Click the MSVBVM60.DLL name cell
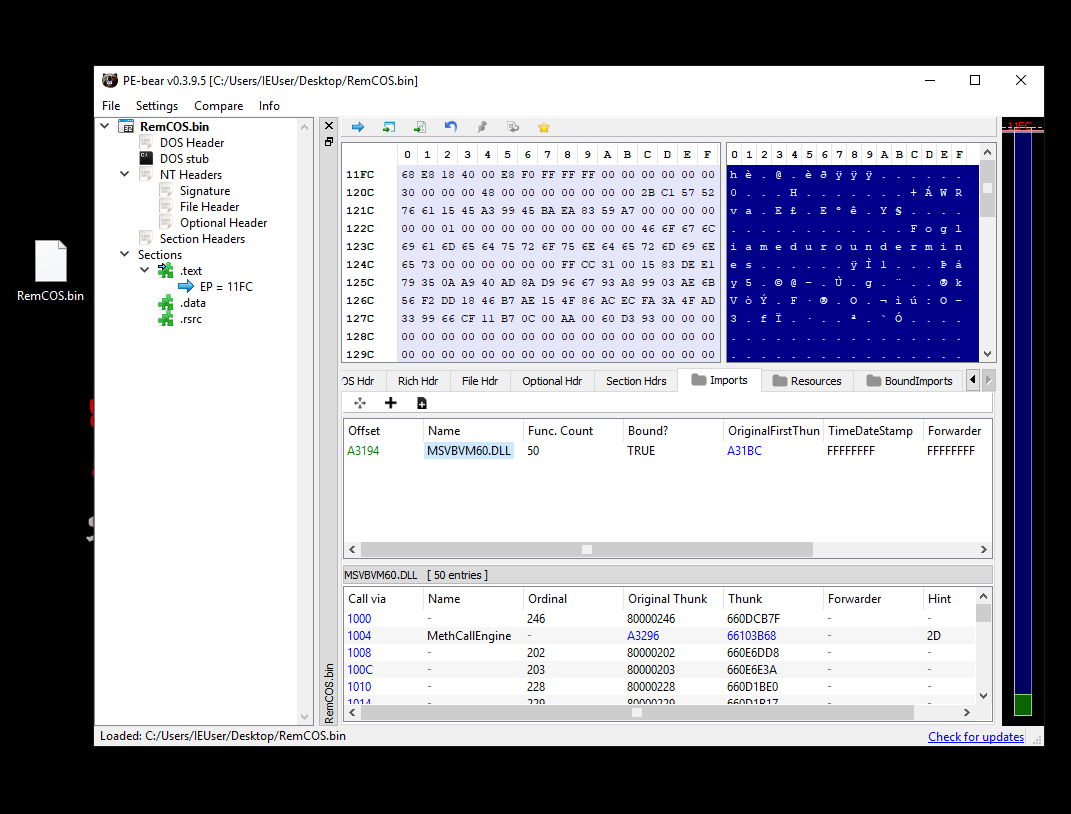 click(x=469, y=451)
